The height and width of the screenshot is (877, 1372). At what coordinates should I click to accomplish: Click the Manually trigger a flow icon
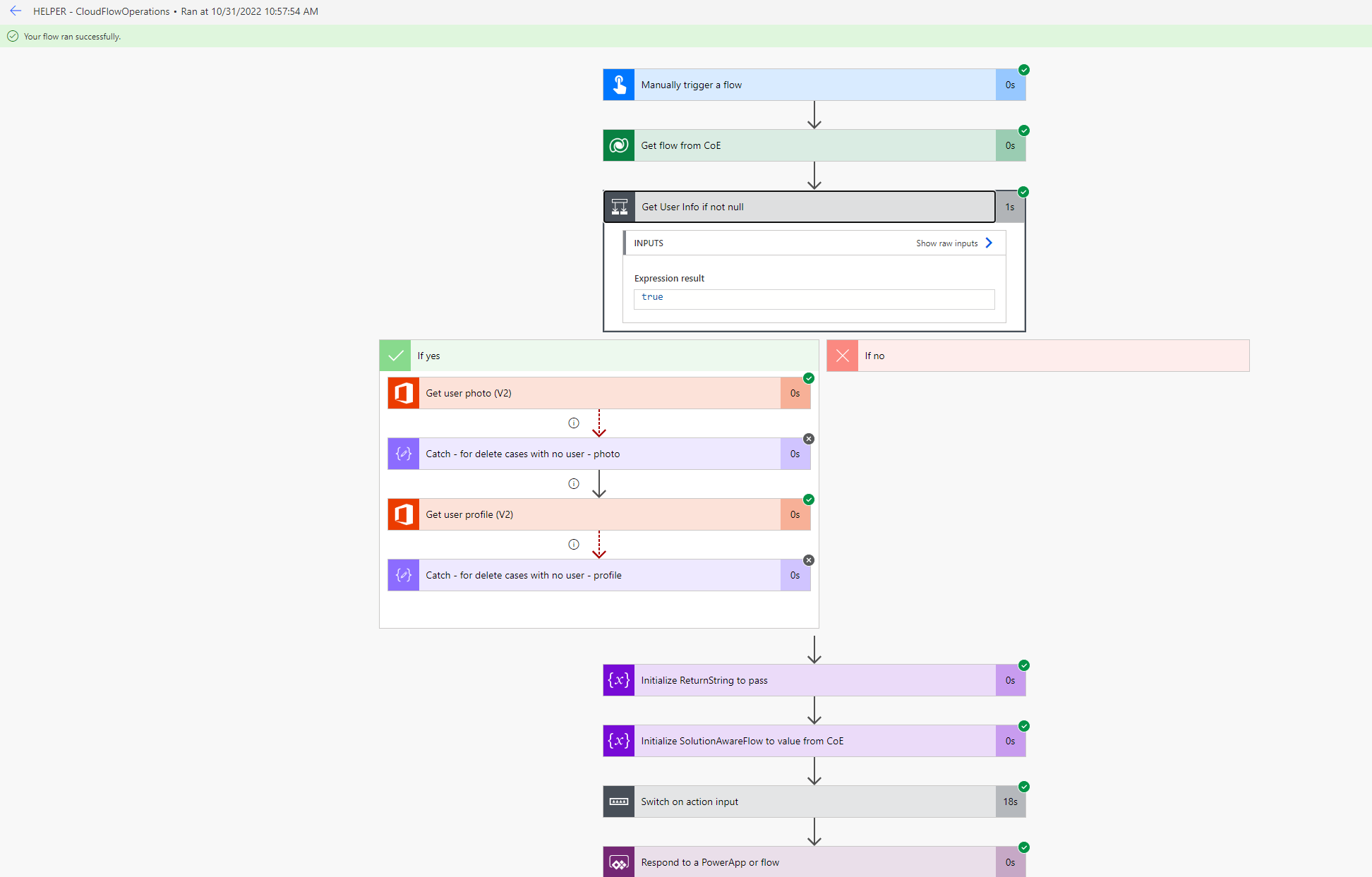(x=618, y=84)
